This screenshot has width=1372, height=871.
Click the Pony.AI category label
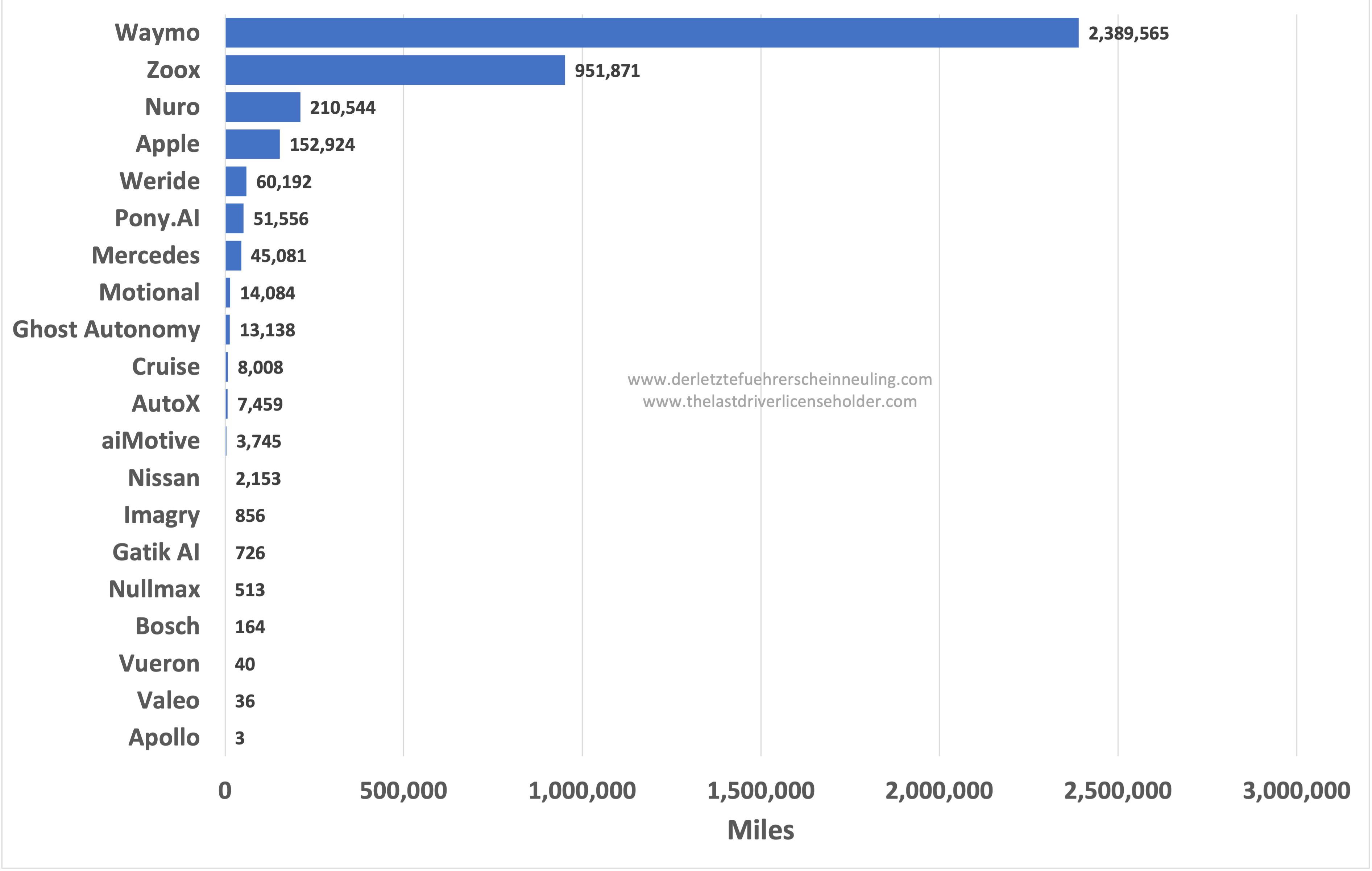coord(157,218)
